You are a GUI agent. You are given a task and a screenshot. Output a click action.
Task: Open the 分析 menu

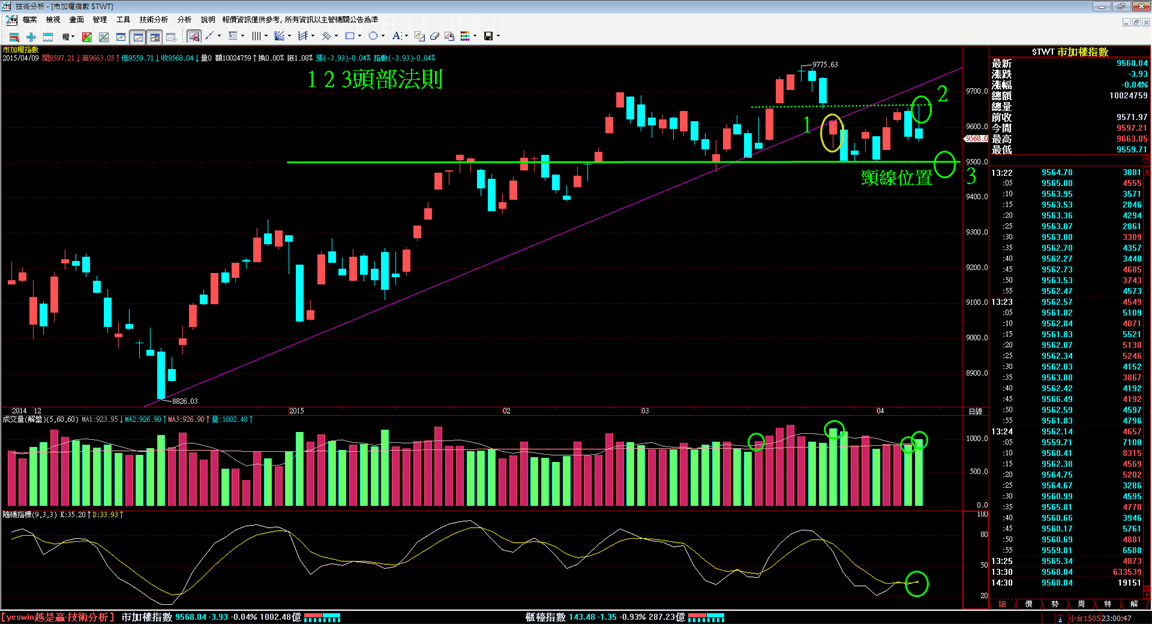pyautogui.click(x=184, y=20)
